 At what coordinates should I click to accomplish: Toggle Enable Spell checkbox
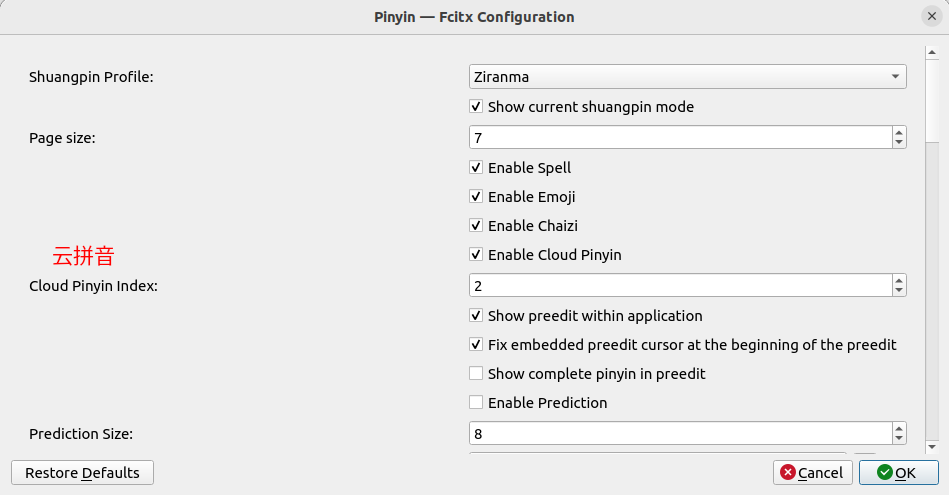476,168
